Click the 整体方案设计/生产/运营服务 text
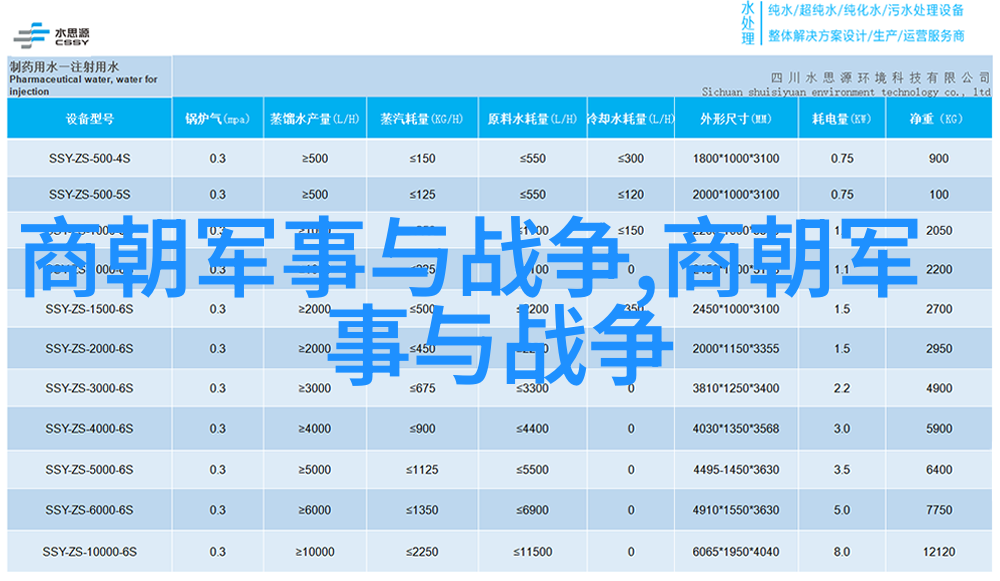Screen dimensions: 1000x581 [x=865, y=35]
